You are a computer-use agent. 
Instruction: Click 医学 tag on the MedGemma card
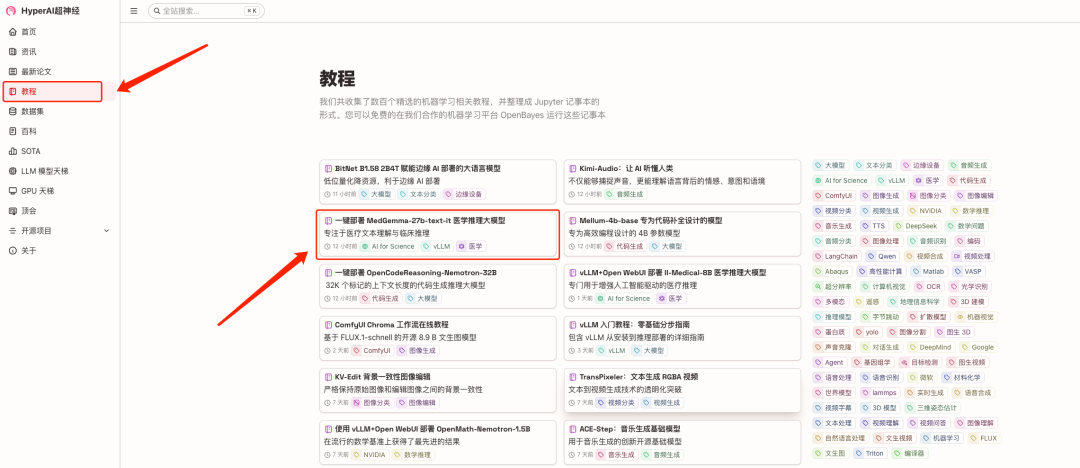point(470,246)
